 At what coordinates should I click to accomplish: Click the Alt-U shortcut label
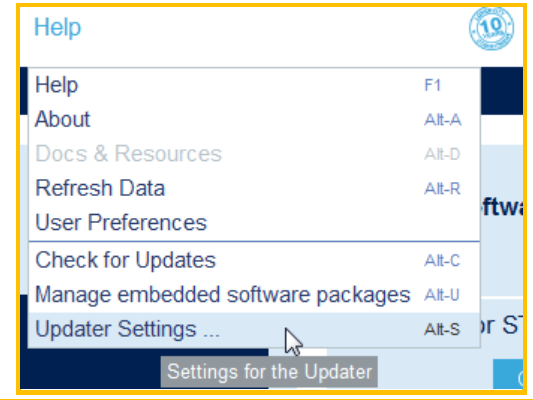pos(442,295)
